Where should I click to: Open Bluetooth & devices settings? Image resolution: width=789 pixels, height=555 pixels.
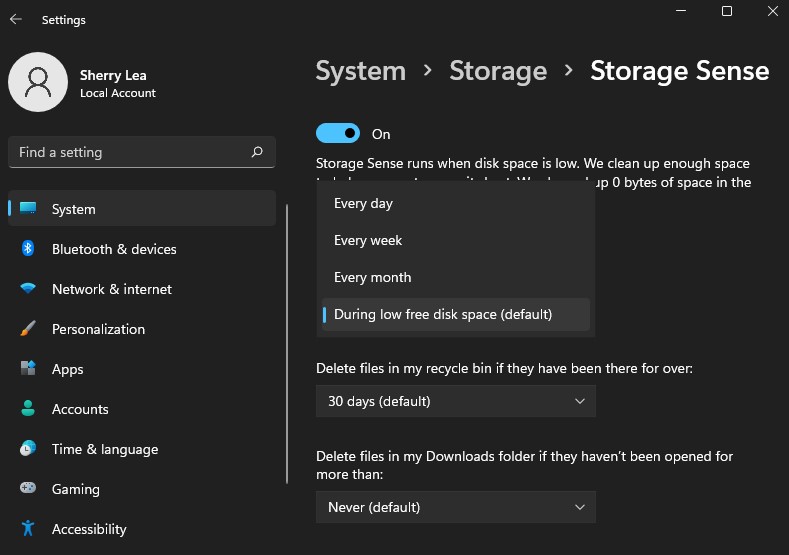click(142, 249)
